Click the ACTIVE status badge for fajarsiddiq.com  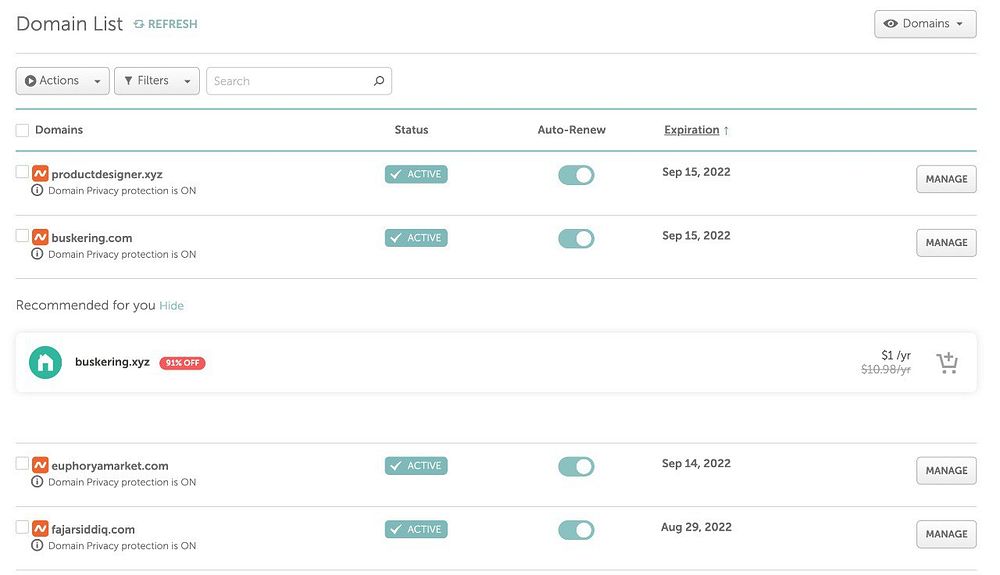coord(416,530)
